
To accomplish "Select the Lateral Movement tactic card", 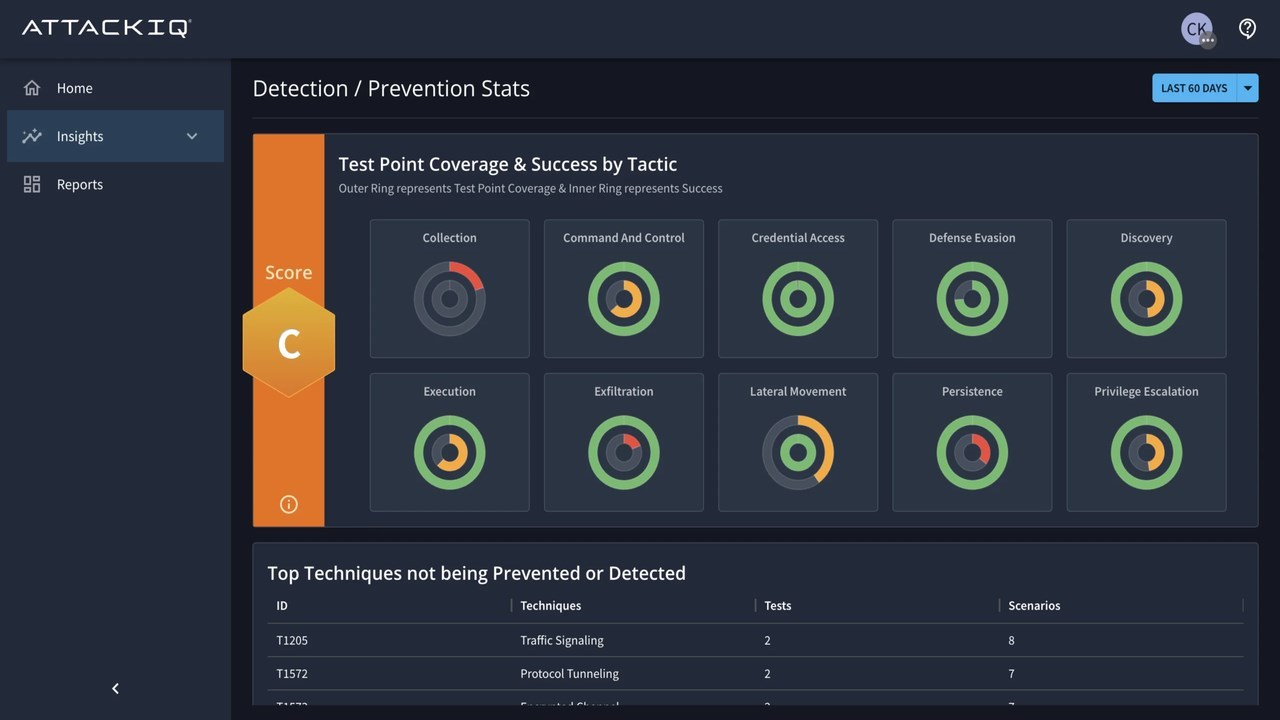I will coord(798,442).
